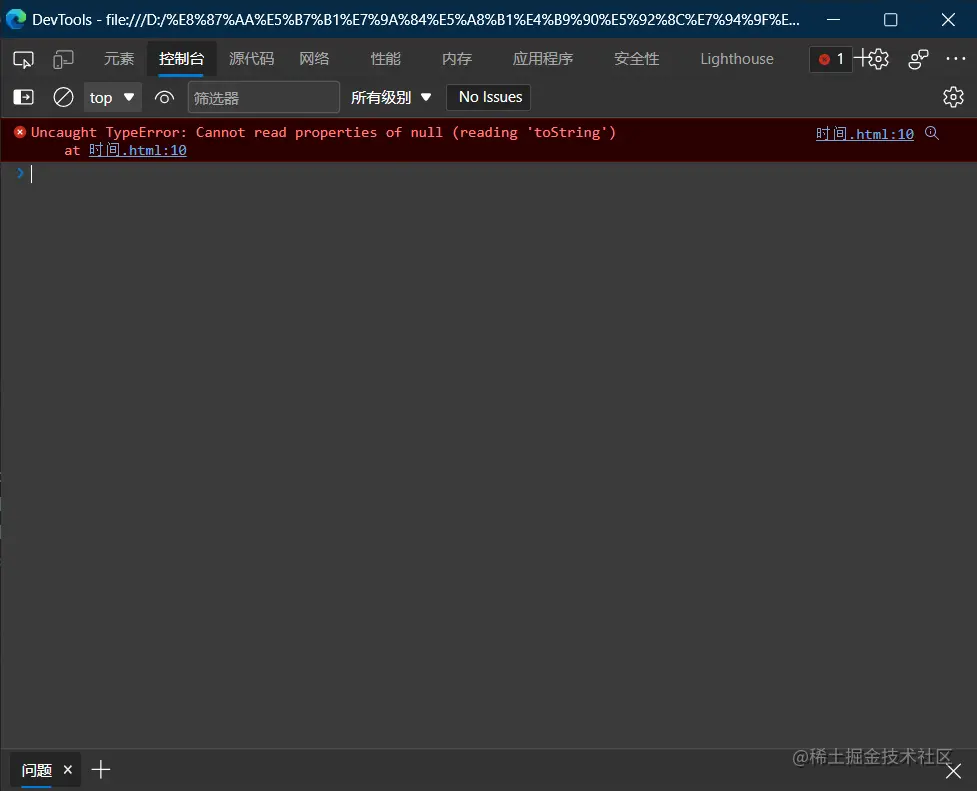
Task: Switch to the 内存 tab
Action: click(457, 59)
